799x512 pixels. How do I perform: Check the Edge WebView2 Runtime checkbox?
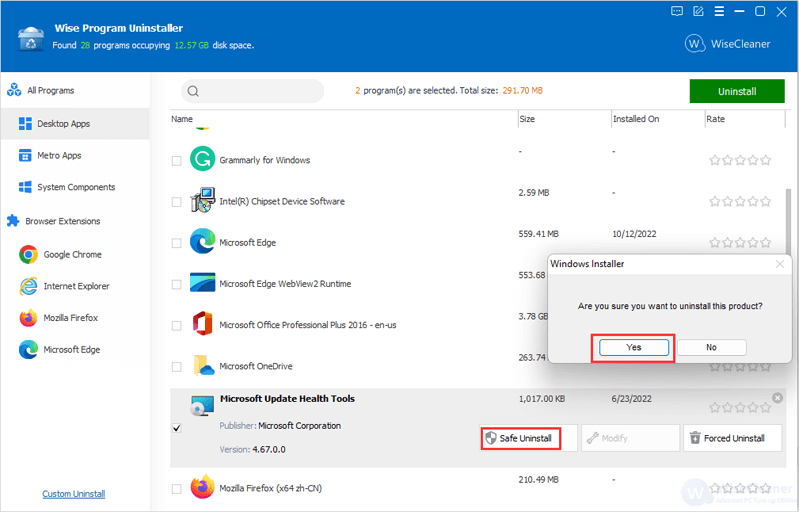point(177,284)
